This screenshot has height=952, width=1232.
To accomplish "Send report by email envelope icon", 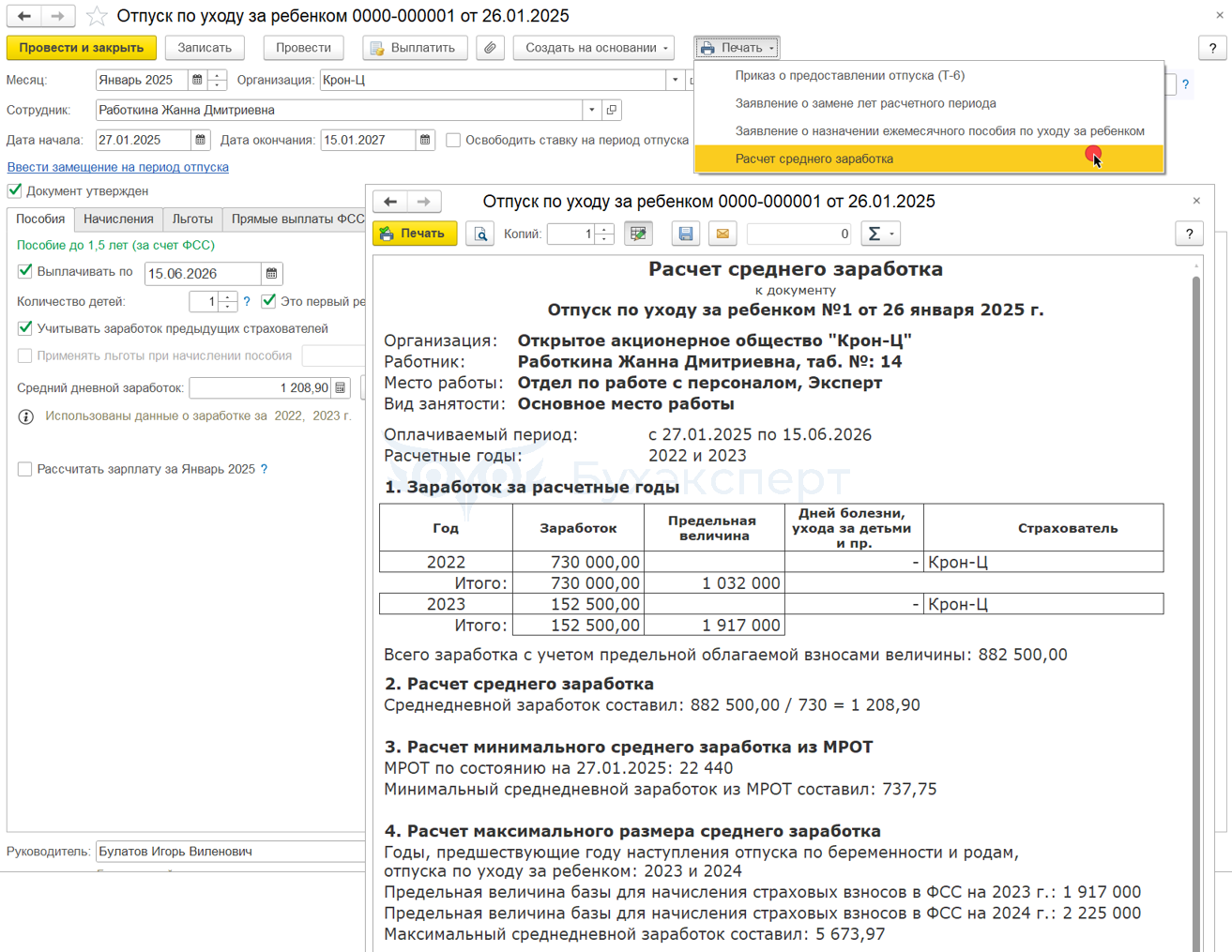I will pos(722,234).
